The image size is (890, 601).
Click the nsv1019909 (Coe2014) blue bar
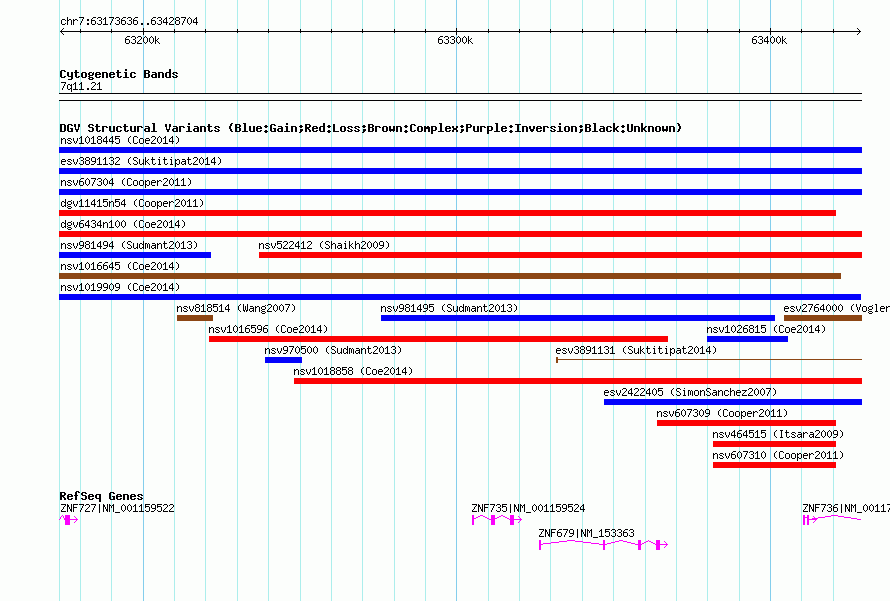[x=460, y=297]
